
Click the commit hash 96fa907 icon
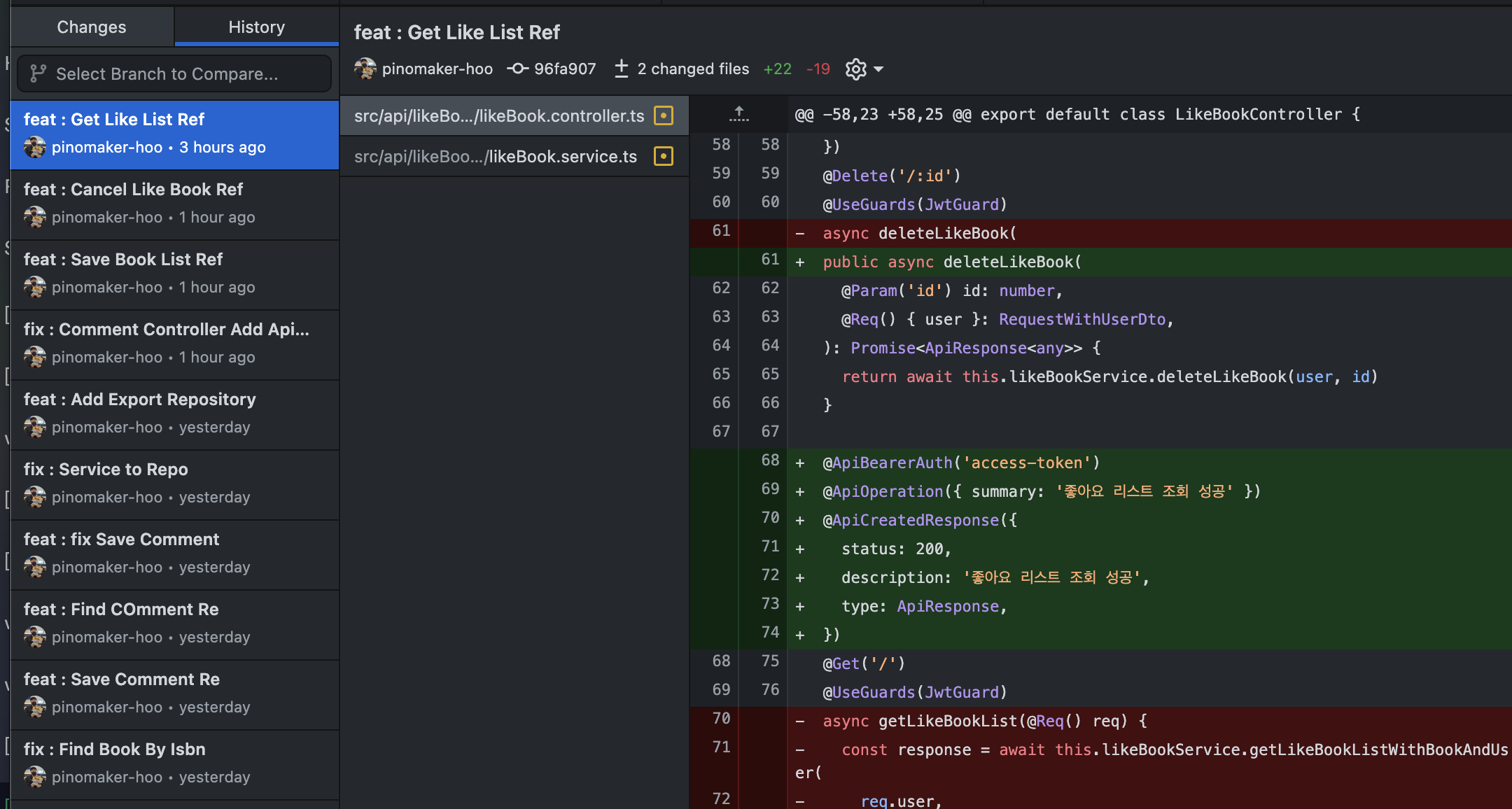517,69
